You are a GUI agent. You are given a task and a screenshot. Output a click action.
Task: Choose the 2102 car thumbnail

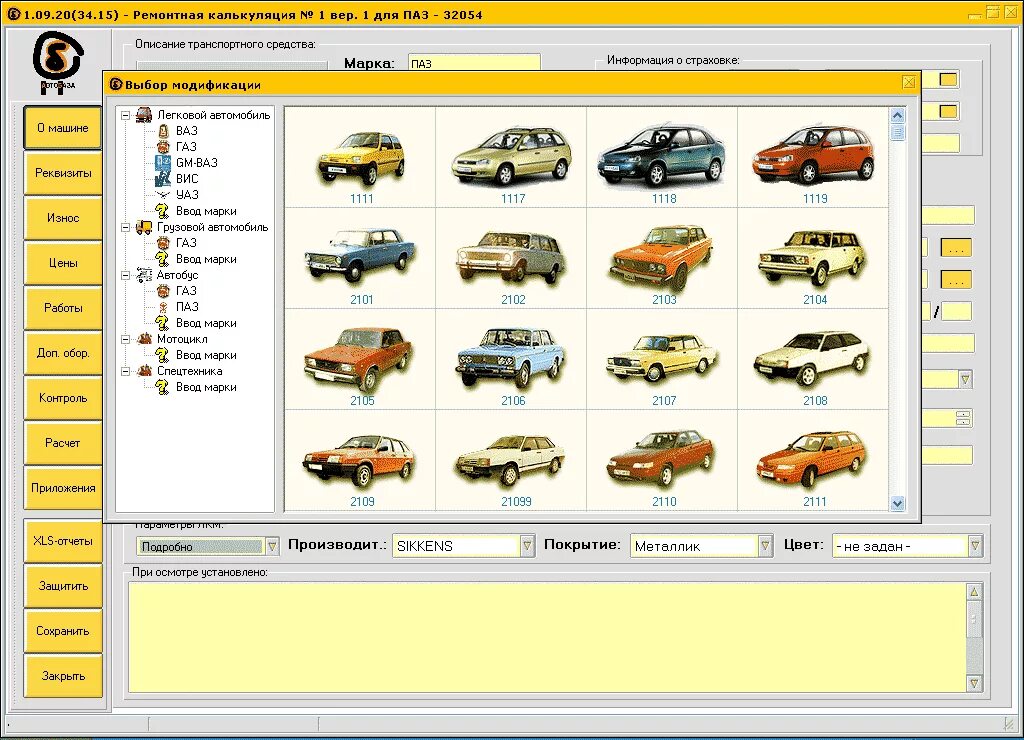click(x=512, y=257)
